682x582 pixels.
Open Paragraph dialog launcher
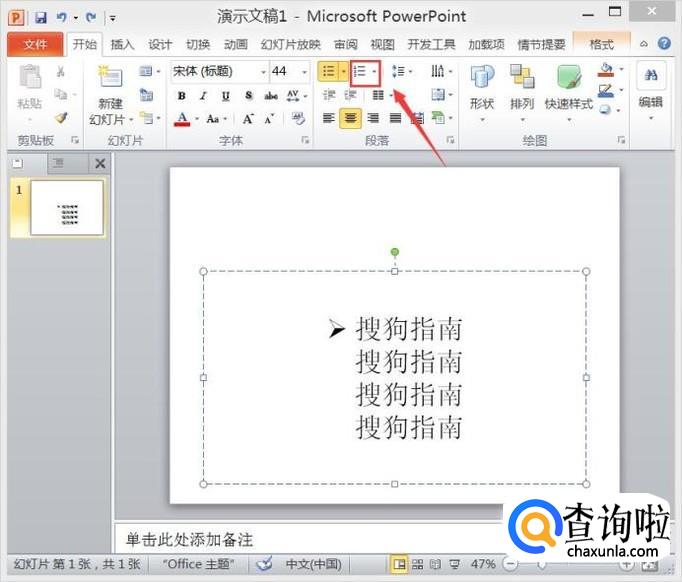(451, 140)
